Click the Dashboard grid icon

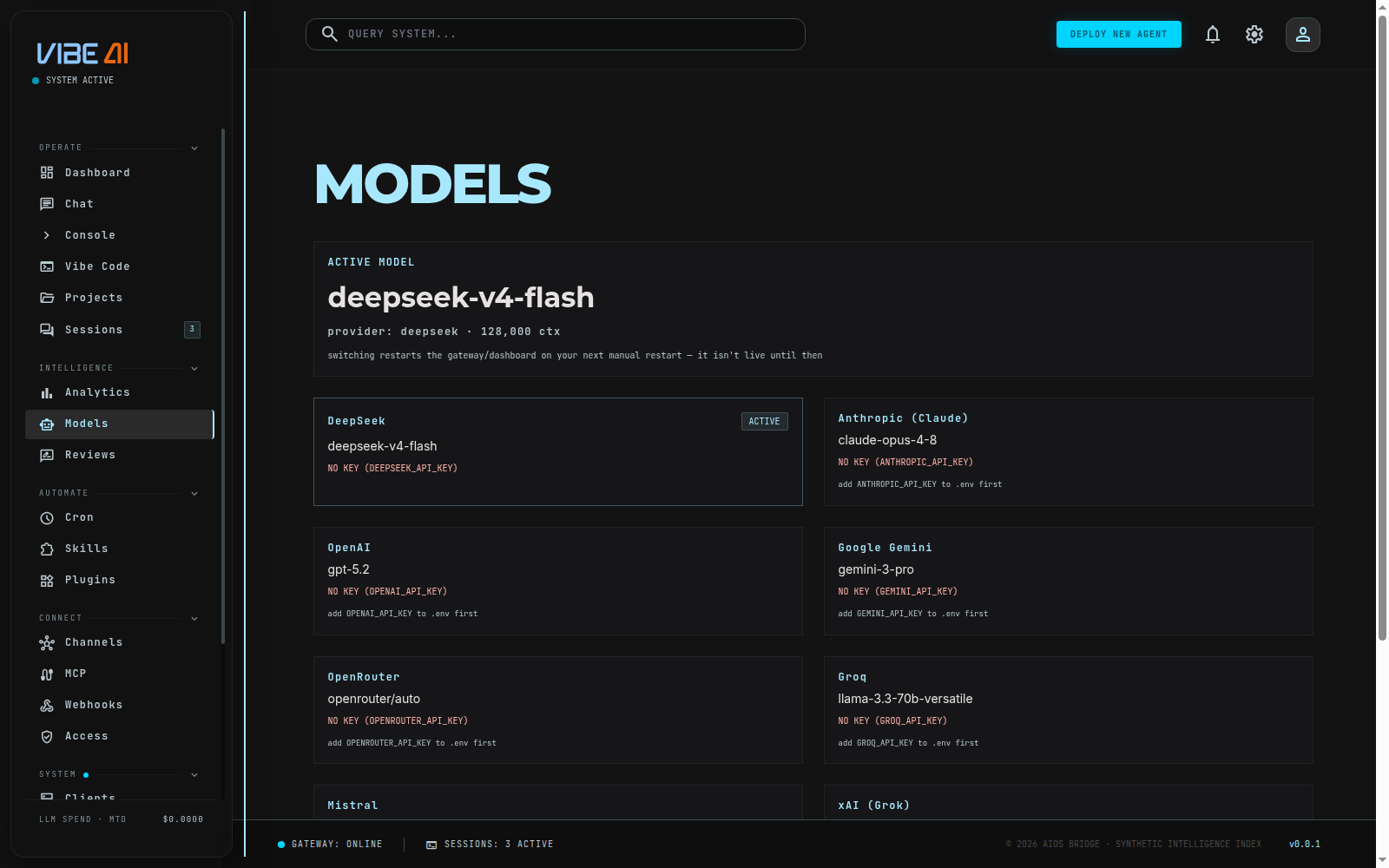click(x=47, y=173)
